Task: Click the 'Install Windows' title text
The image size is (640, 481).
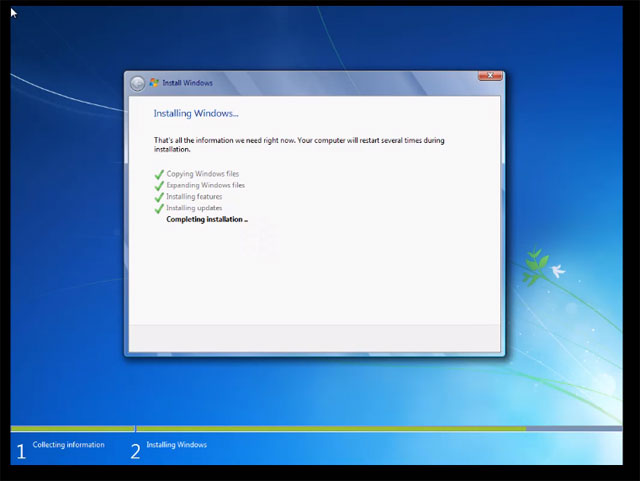Action: click(187, 83)
